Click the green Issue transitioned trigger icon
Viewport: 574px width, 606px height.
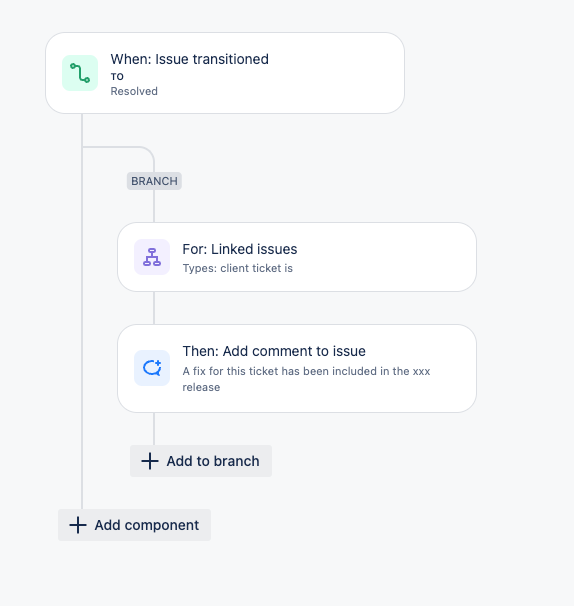pyautogui.click(x=80, y=73)
